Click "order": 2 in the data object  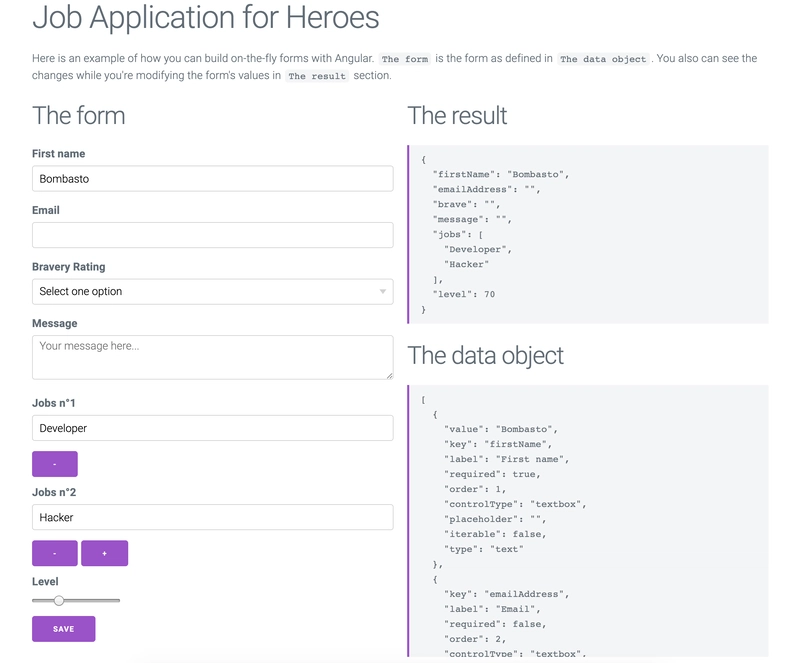point(474,639)
